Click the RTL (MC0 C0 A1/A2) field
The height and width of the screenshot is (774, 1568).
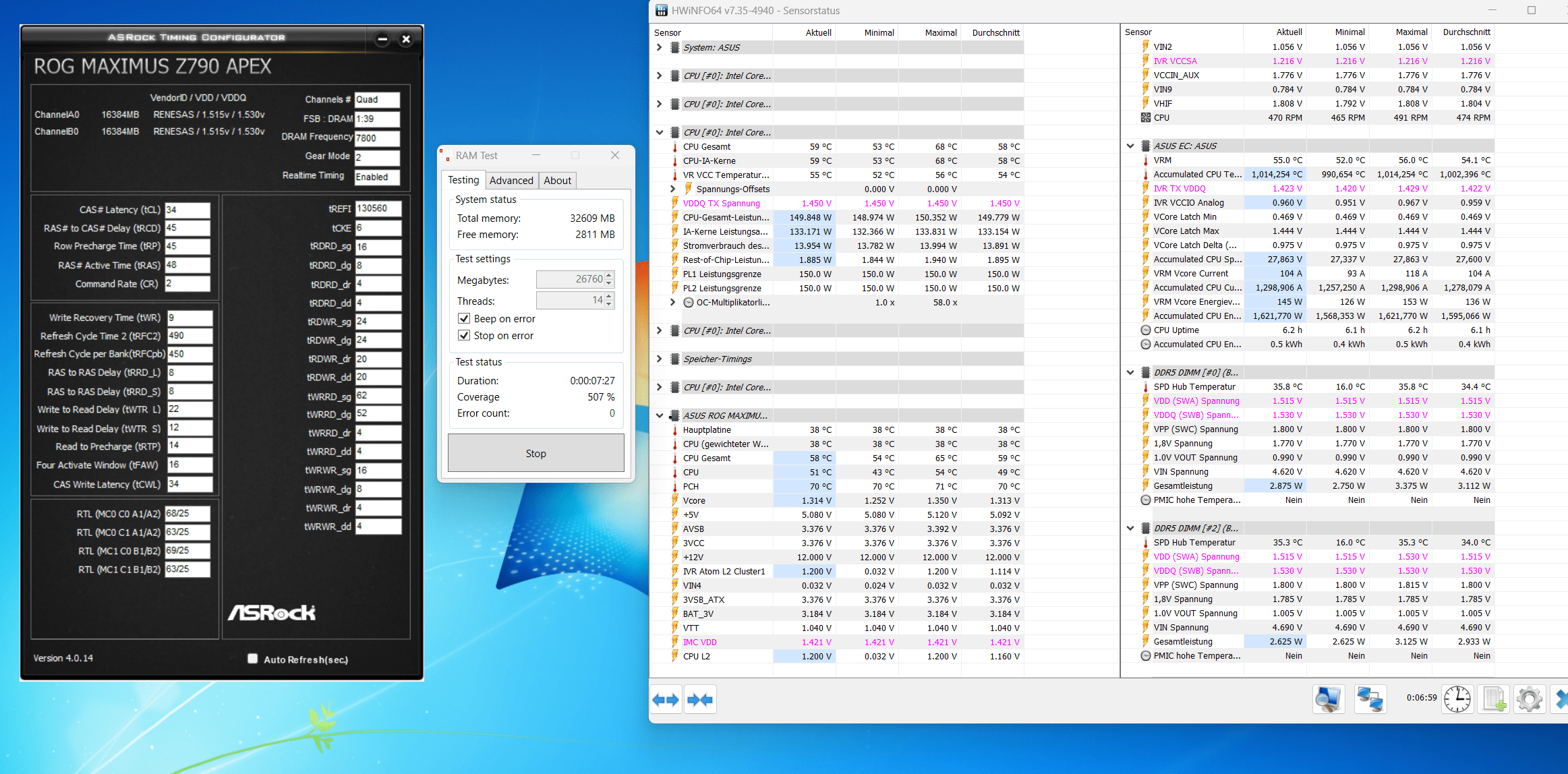(187, 514)
